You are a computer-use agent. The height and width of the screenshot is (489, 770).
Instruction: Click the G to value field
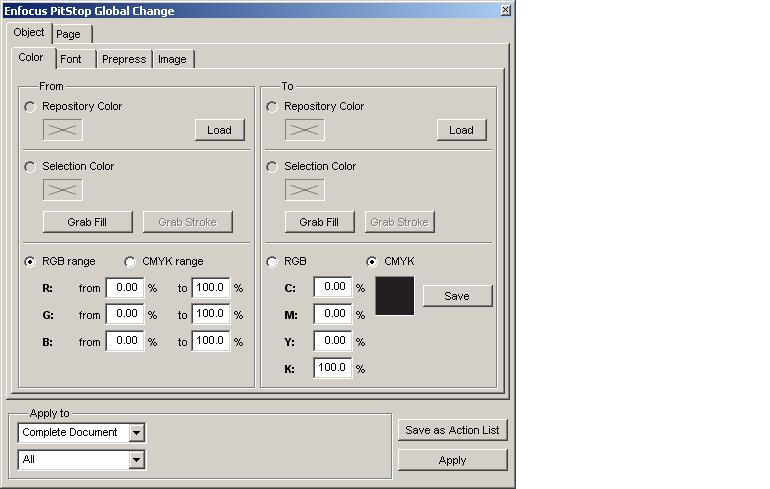[211, 314]
